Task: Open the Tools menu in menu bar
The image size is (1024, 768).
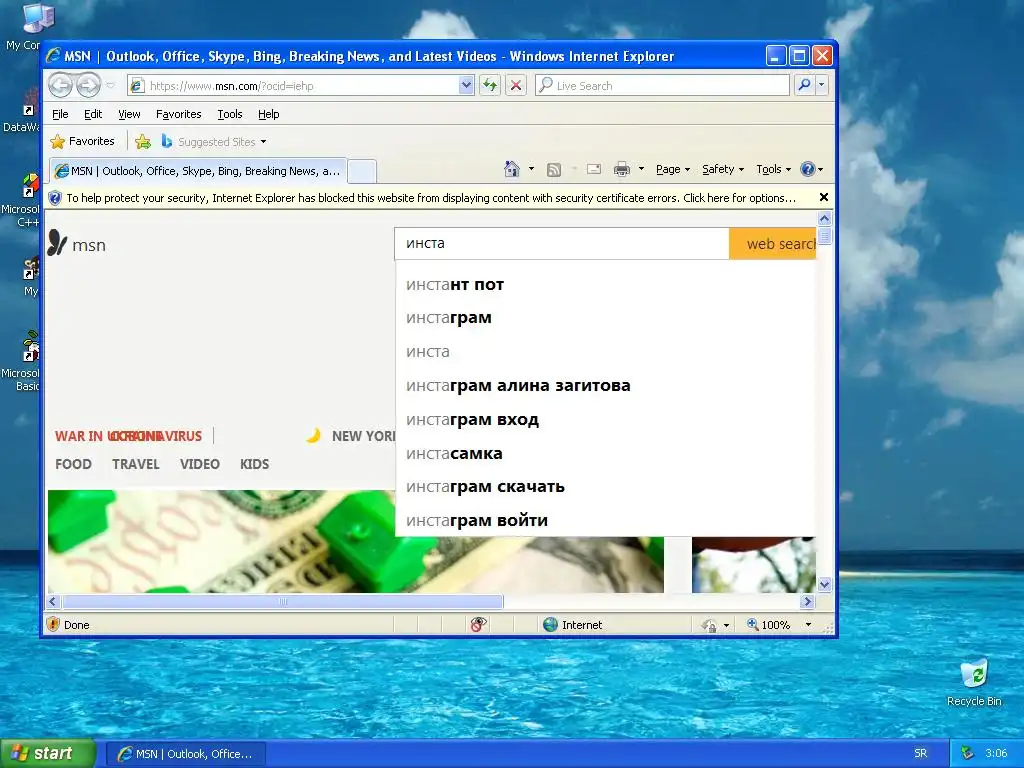Action: [230, 114]
